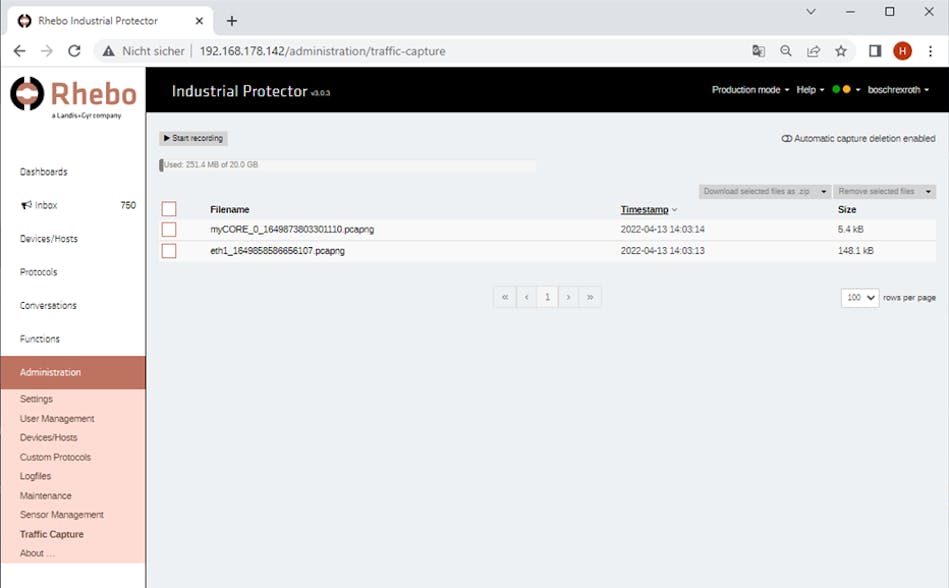949x588 pixels.
Task: Go to next page of results
Action: [568, 297]
